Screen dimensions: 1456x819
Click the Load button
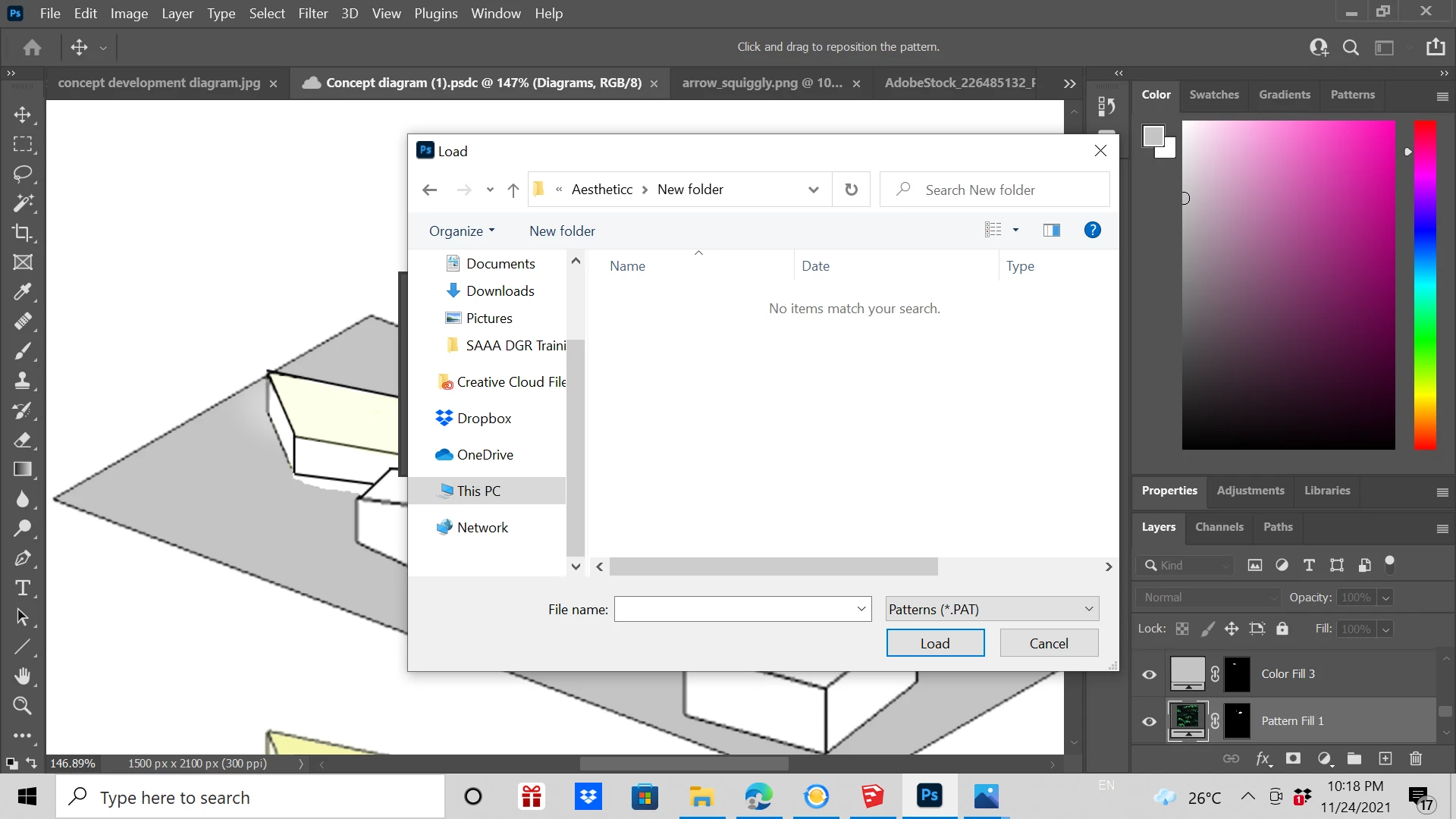pos(935,643)
